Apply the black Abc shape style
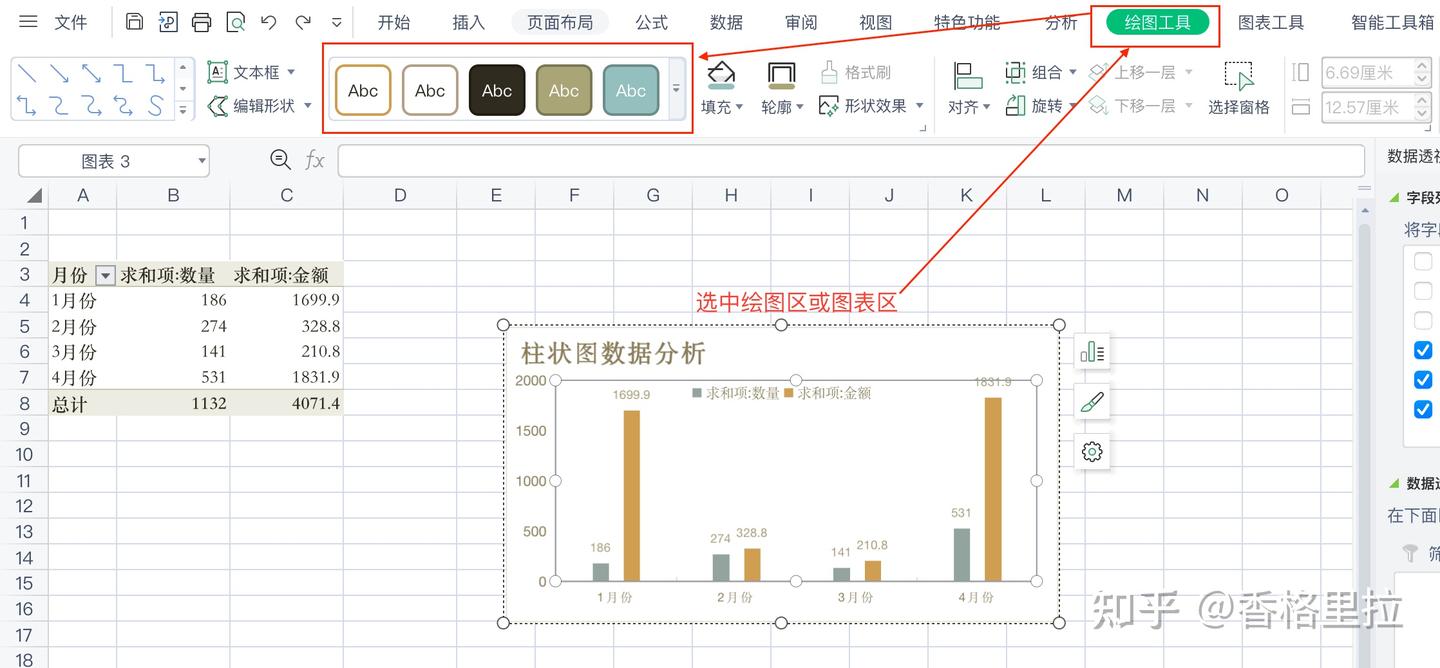The height and width of the screenshot is (668, 1440). (x=497, y=90)
